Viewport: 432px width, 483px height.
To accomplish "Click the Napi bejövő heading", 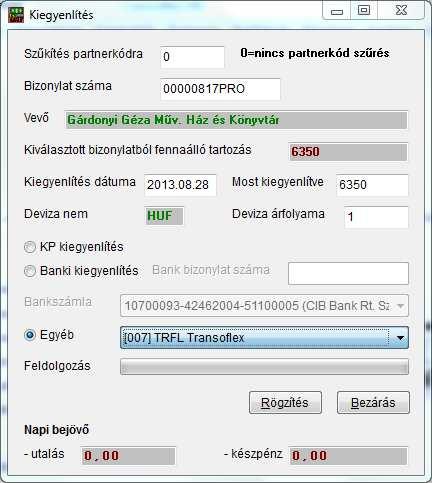I will pyautogui.click(x=57, y=430).
